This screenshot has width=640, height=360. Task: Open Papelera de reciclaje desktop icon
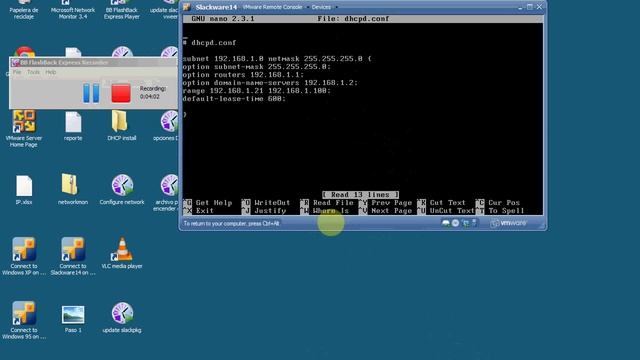click(x=24, y=10)
